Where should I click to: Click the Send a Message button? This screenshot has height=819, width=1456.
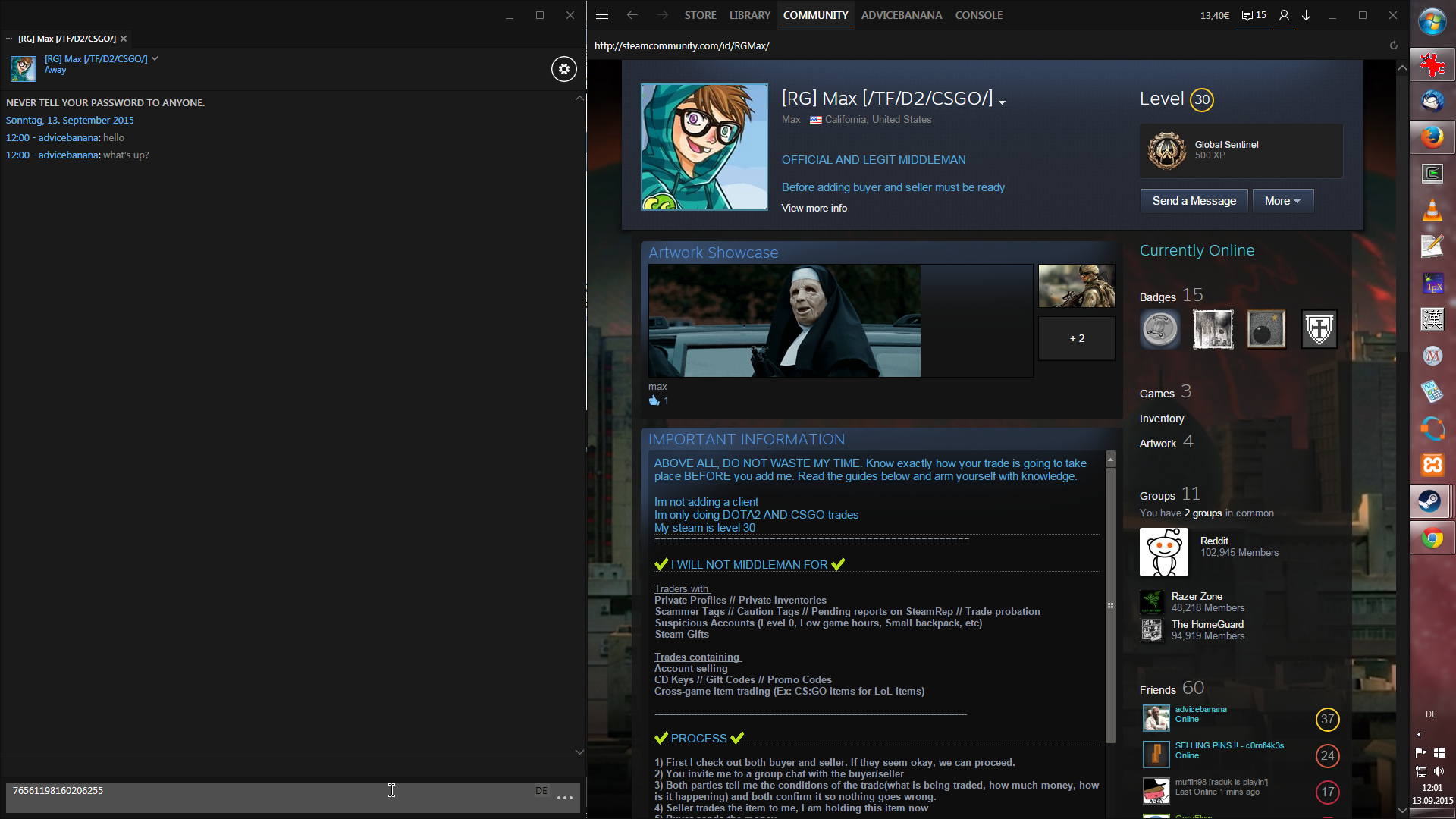pyautogui.click(x=1194, y=201)
